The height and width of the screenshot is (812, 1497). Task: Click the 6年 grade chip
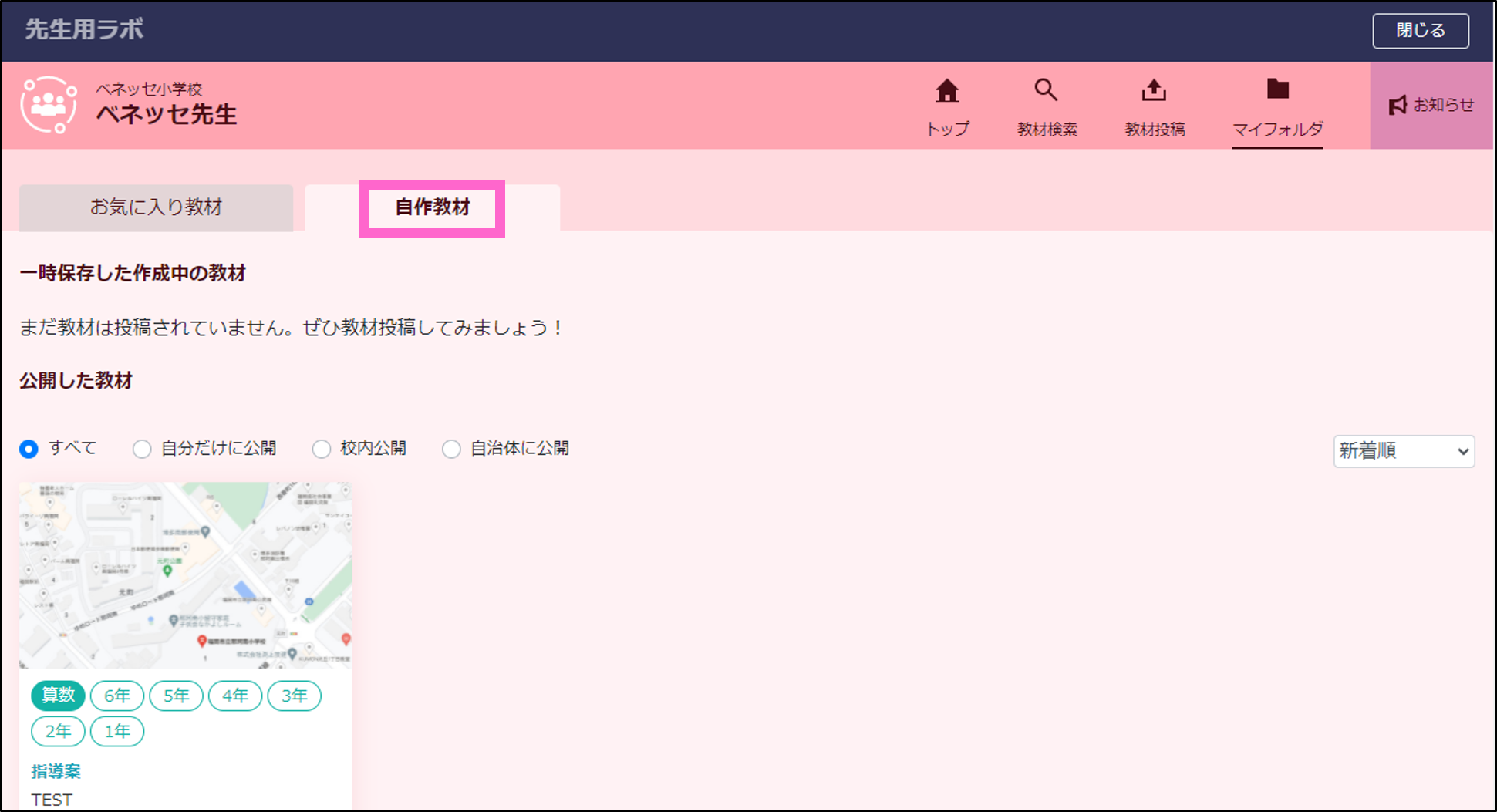pyautogui.click(x=116, y=695)
